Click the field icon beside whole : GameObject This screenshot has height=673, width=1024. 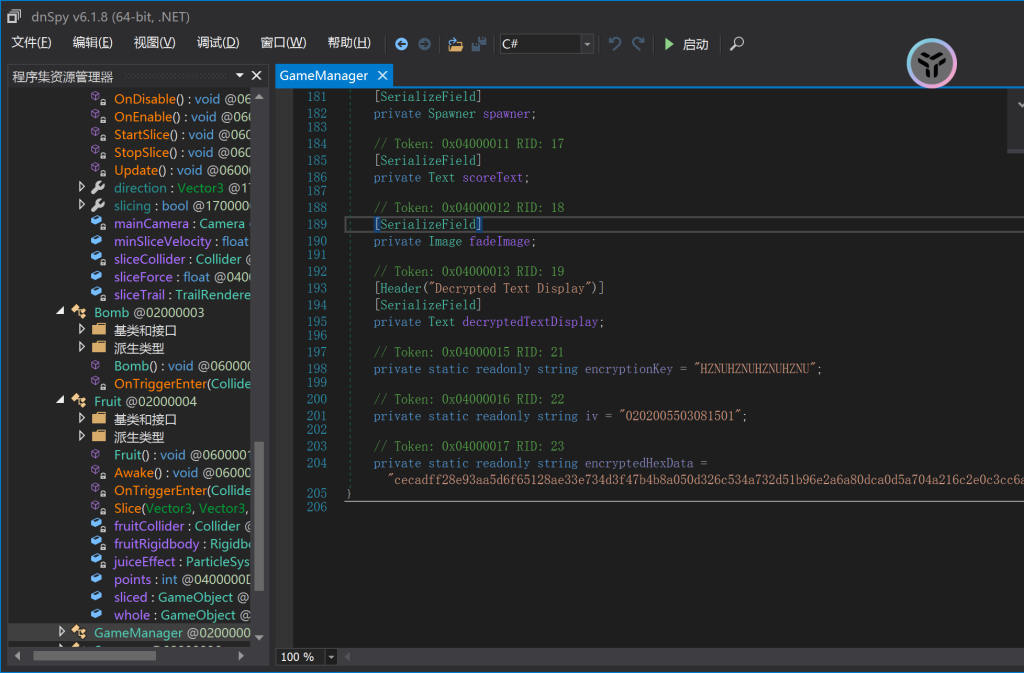tap(97, 614)
